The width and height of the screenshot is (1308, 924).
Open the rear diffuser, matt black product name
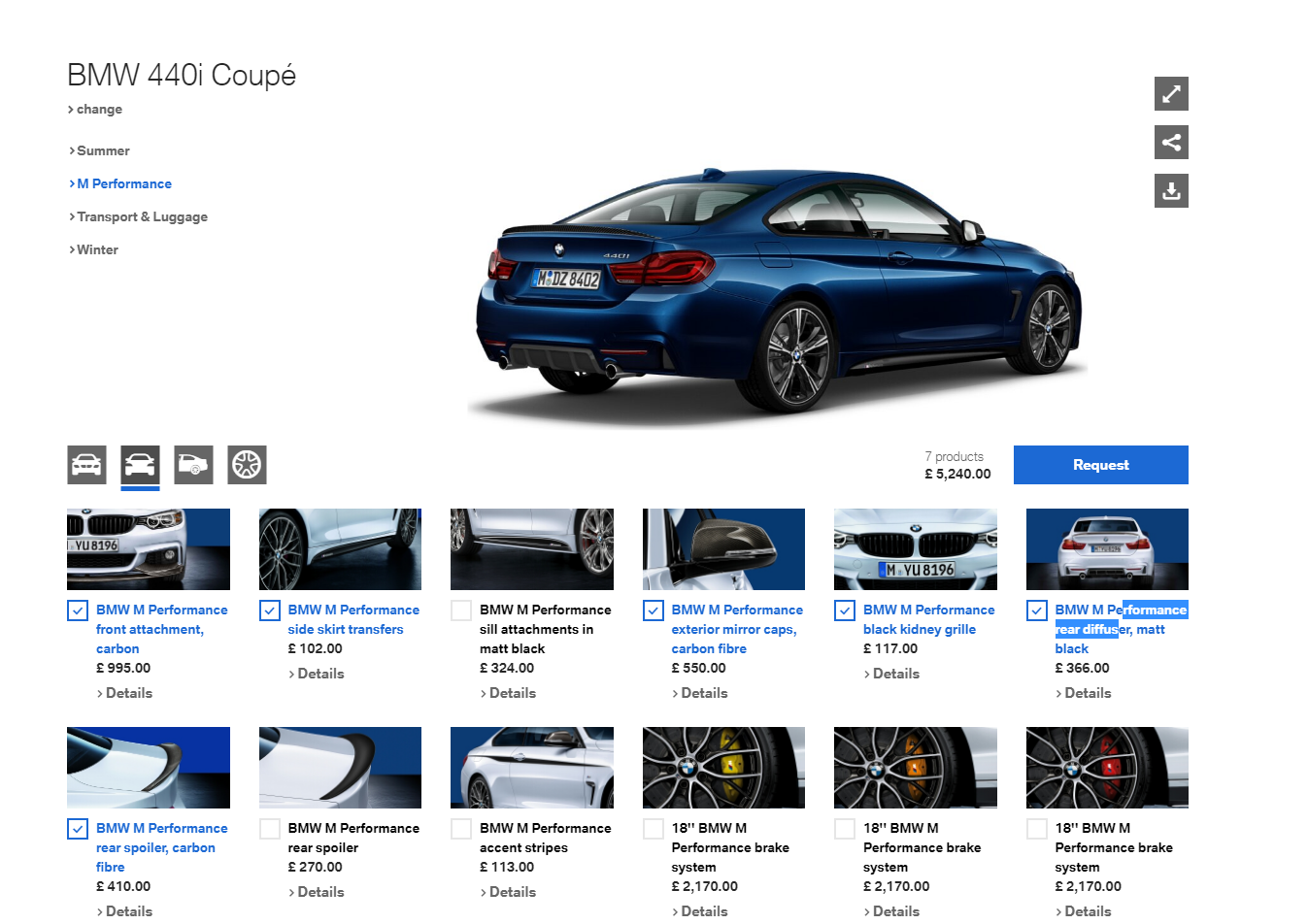[x=1121, y=629]
